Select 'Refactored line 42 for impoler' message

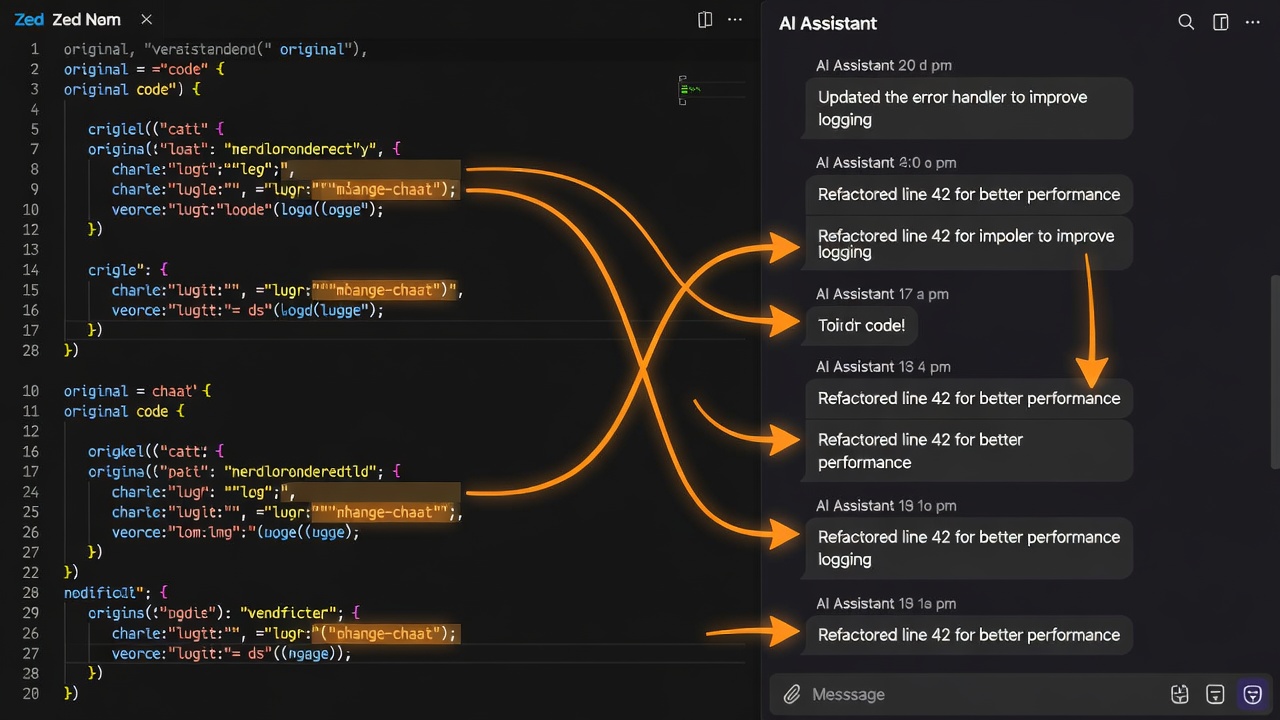tap(968, 244)
